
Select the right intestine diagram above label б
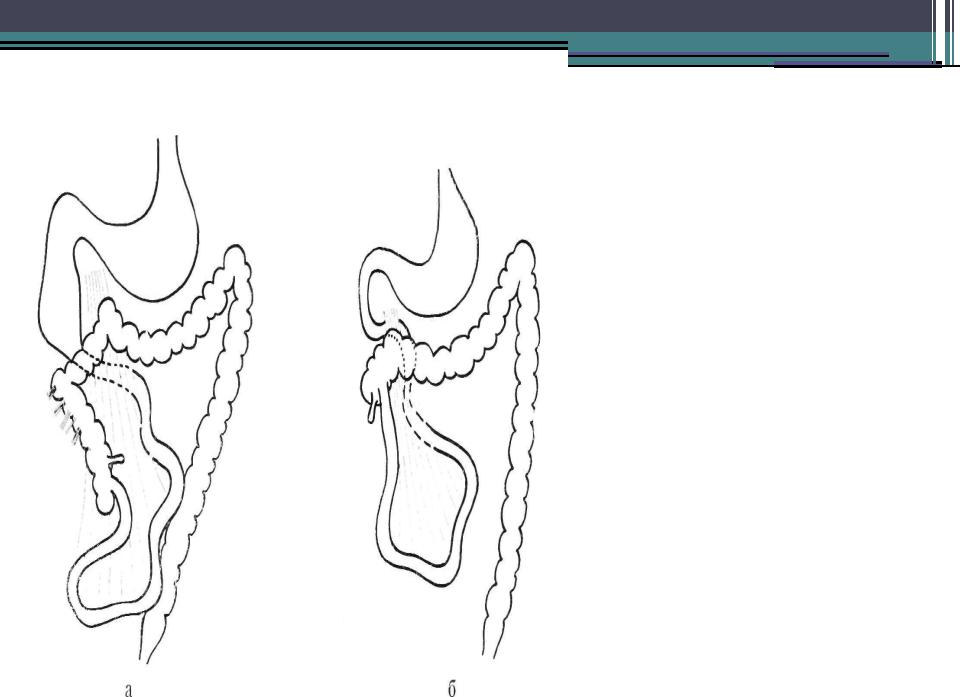point(449,414)
